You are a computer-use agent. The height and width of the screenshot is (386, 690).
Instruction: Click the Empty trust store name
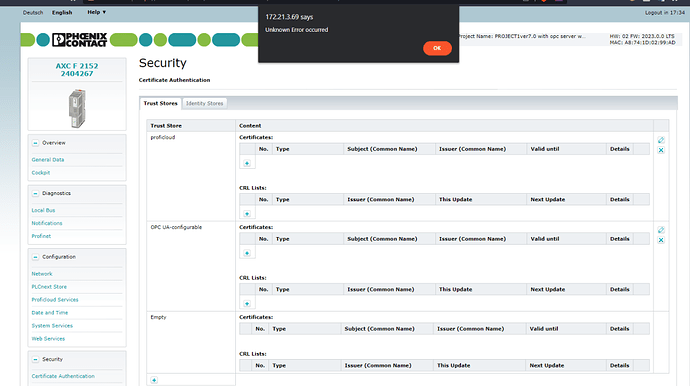[x=158, y=317]
